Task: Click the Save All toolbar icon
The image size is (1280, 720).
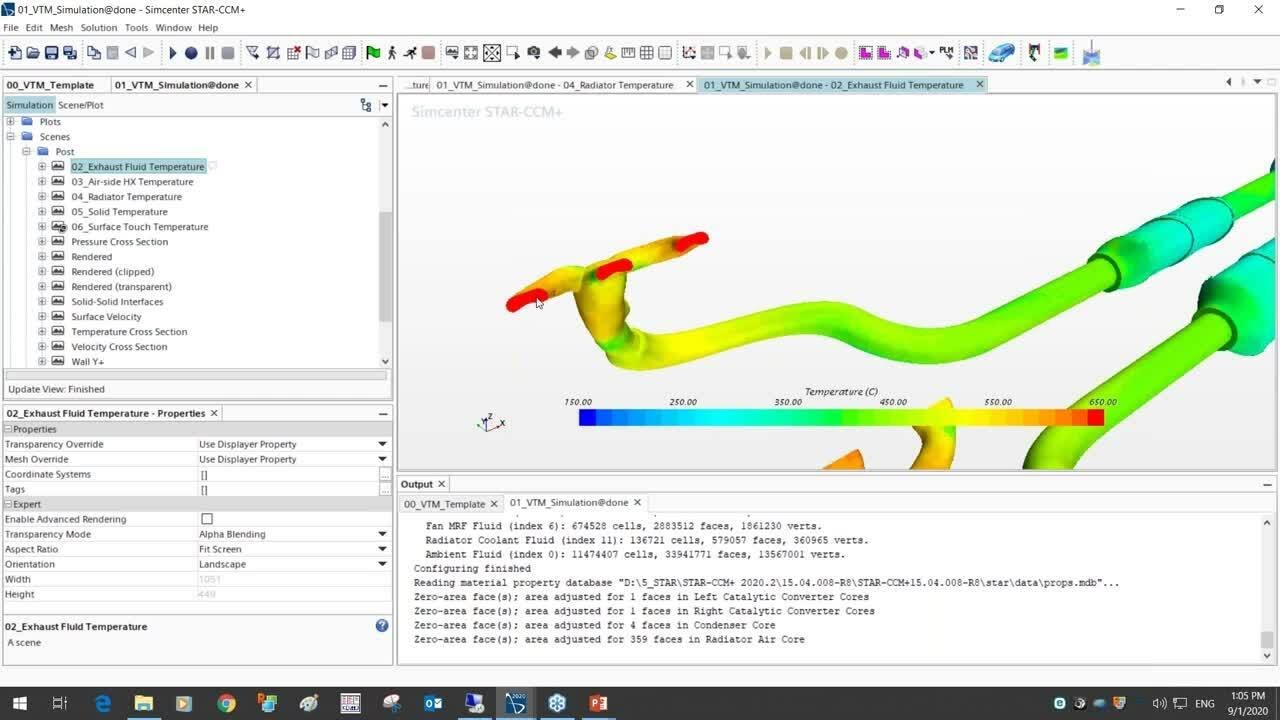Action: (x=69, y=53)
